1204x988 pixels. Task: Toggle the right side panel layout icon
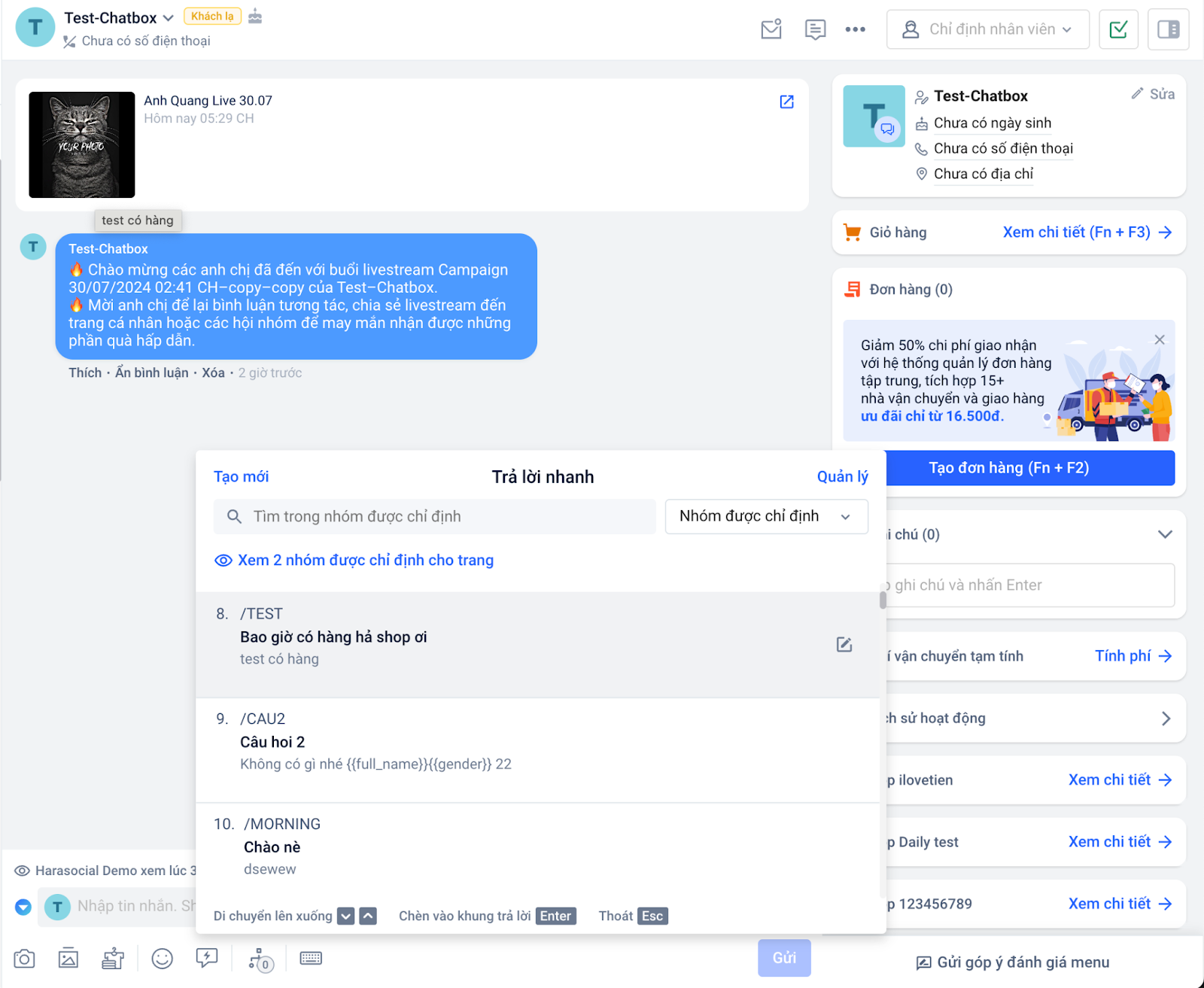pos(1169,29)
